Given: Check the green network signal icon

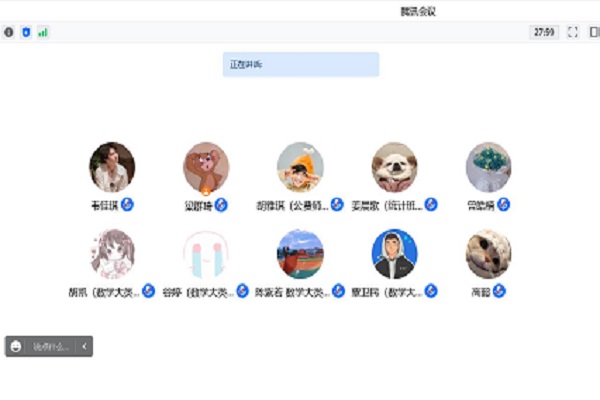Looking at the screenshot, I should coord(43,33).
